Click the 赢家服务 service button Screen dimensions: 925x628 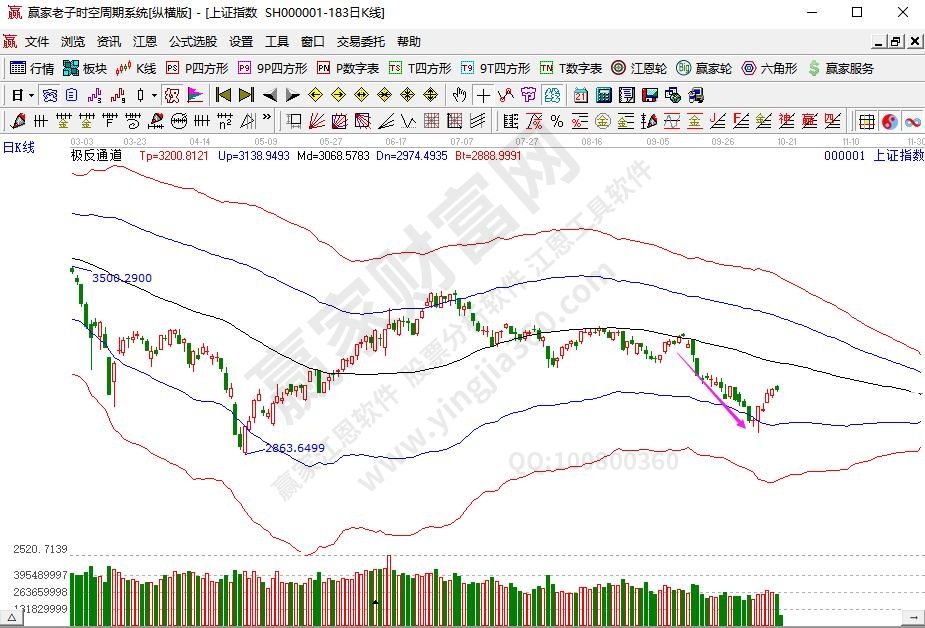tap(840, 68)
